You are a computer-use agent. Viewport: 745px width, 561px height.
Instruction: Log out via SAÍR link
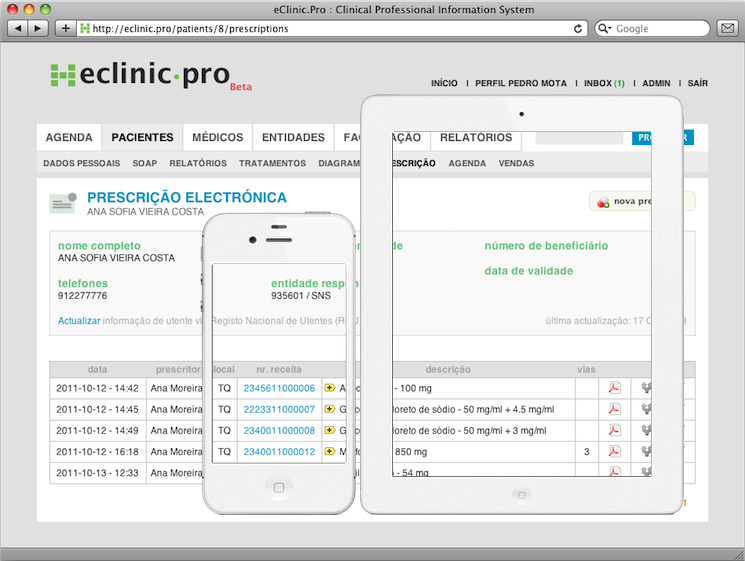pos(697,83)
